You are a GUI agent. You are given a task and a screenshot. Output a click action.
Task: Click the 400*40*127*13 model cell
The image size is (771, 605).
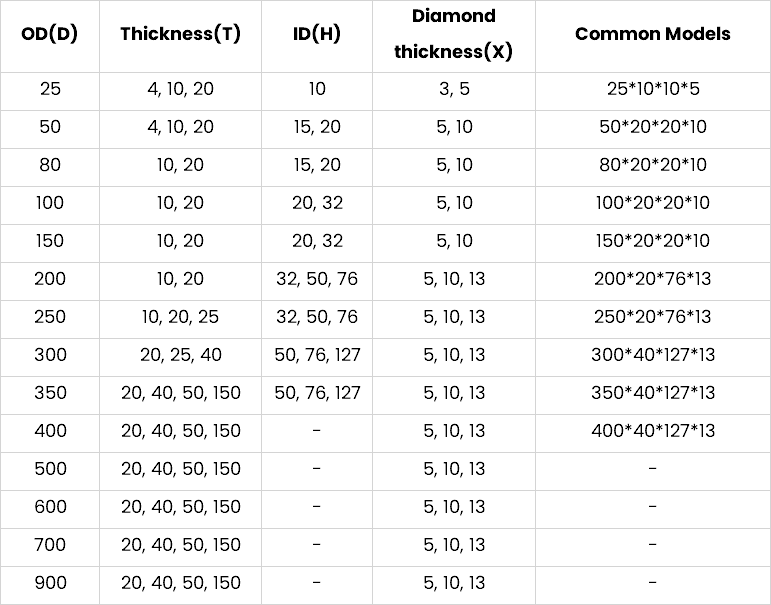653,431
